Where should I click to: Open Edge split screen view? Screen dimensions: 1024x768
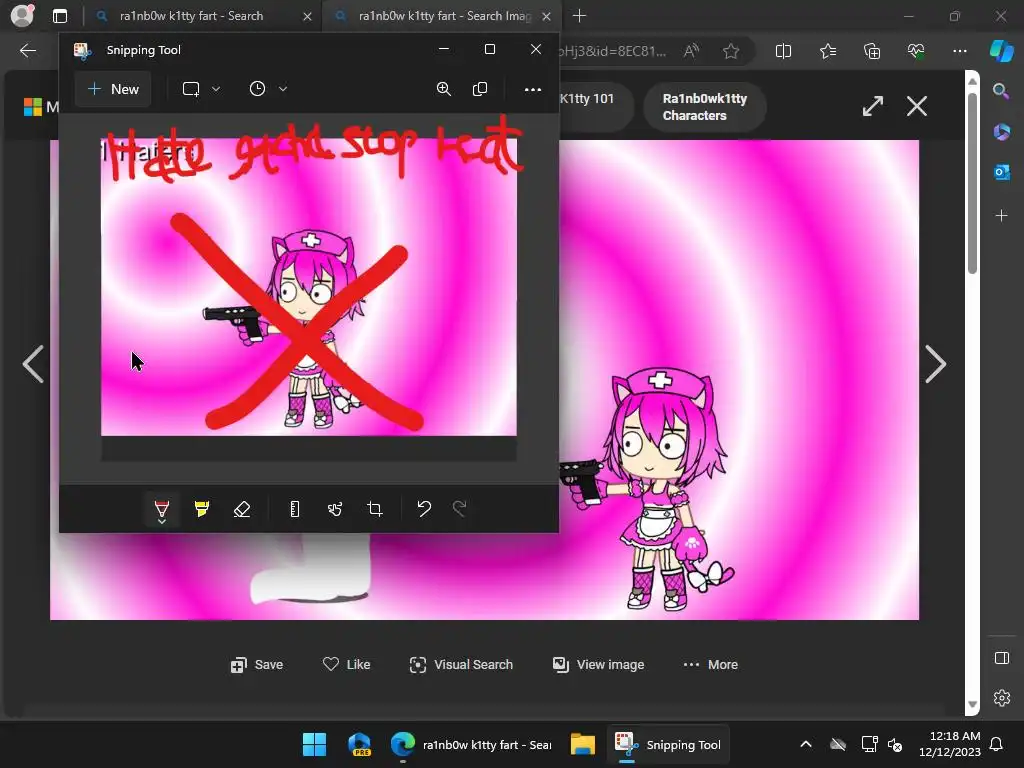pos(783,51)
